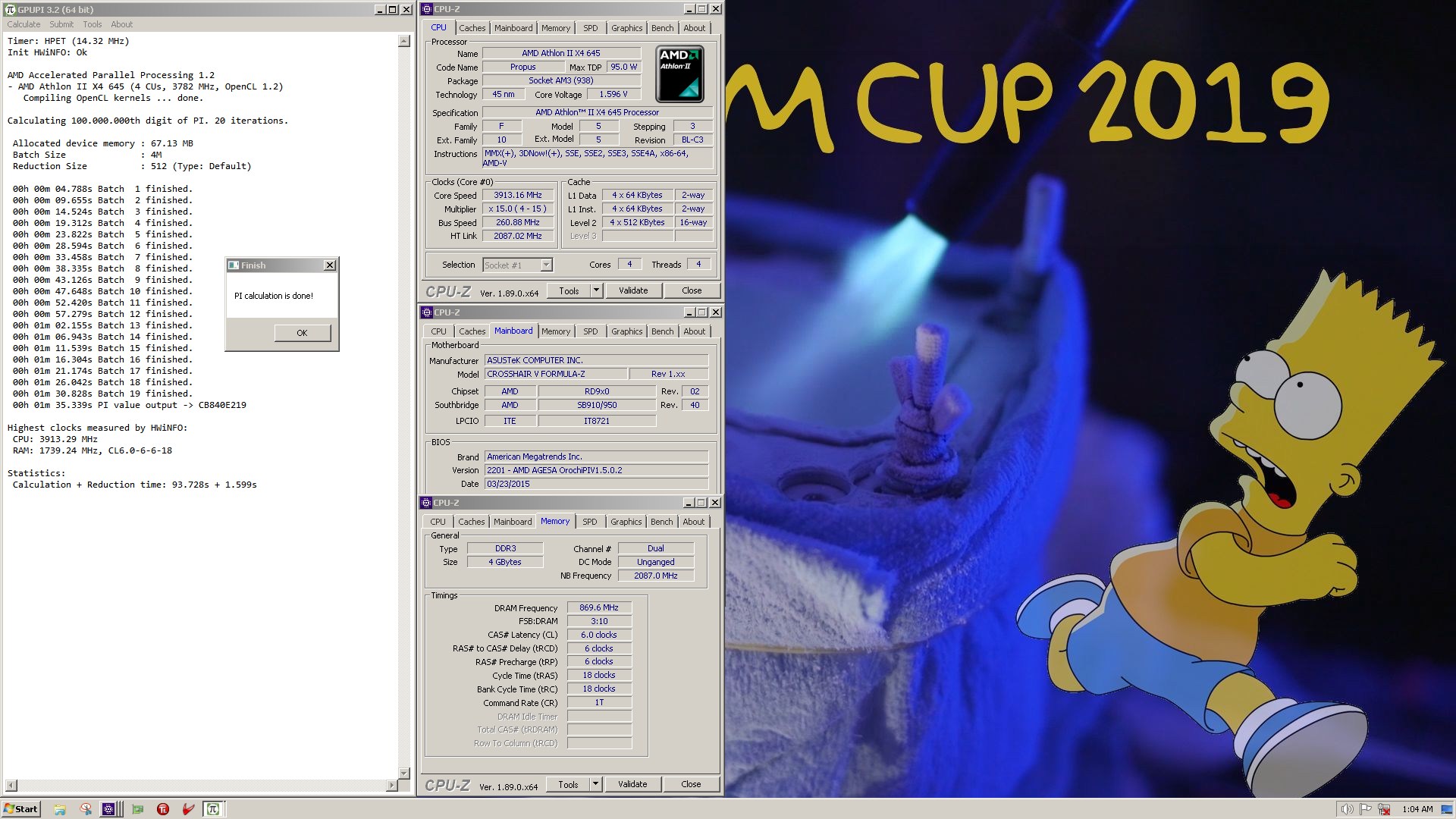Screen dimensions: 1456x819
Task: Click the disconnected network tray icon
Action: point(1384,809)
